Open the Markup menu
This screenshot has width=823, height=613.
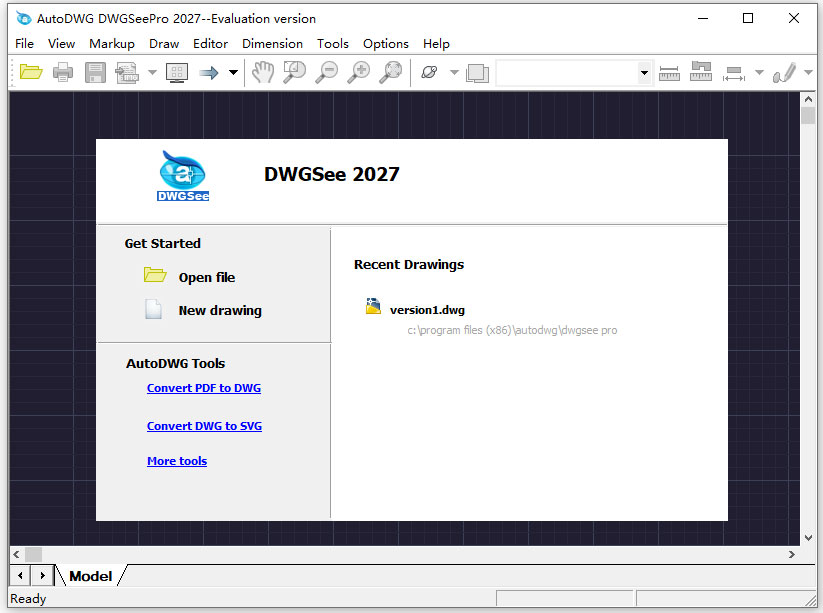point(111,43)
